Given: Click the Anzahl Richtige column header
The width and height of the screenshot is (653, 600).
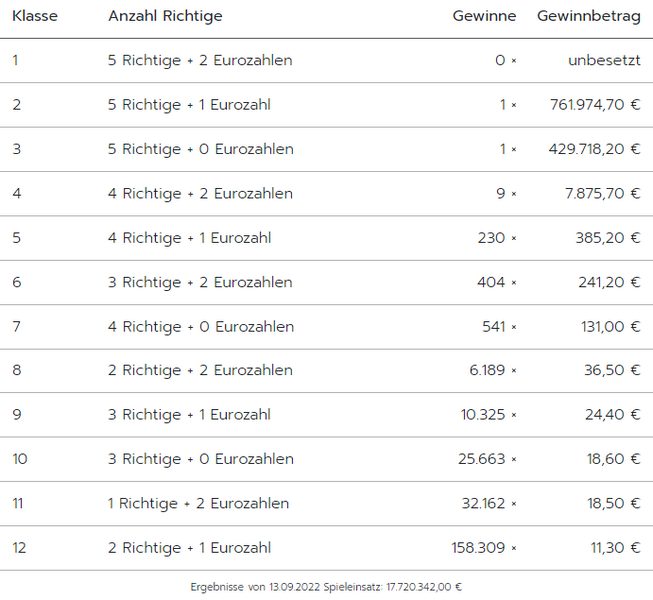Looking at the screenshot, I should tap(165, 16).
